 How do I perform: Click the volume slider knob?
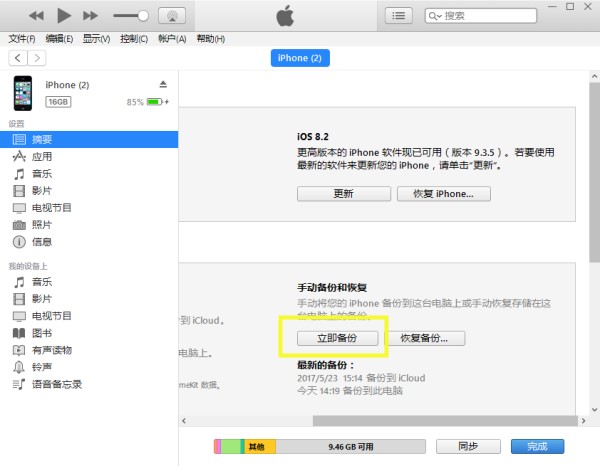143,16
